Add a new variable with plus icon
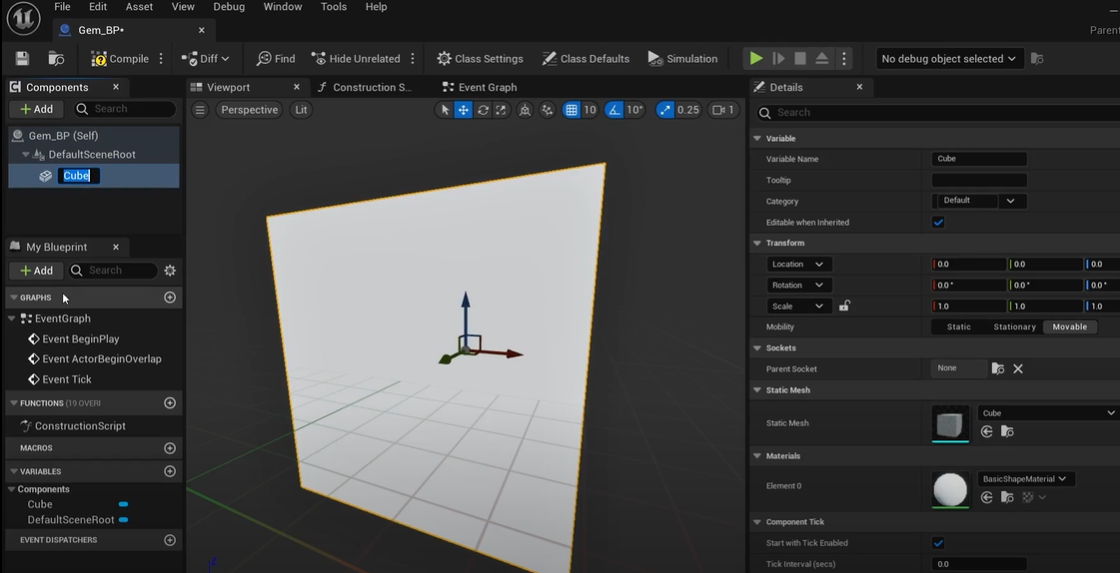 click(170, 471)
